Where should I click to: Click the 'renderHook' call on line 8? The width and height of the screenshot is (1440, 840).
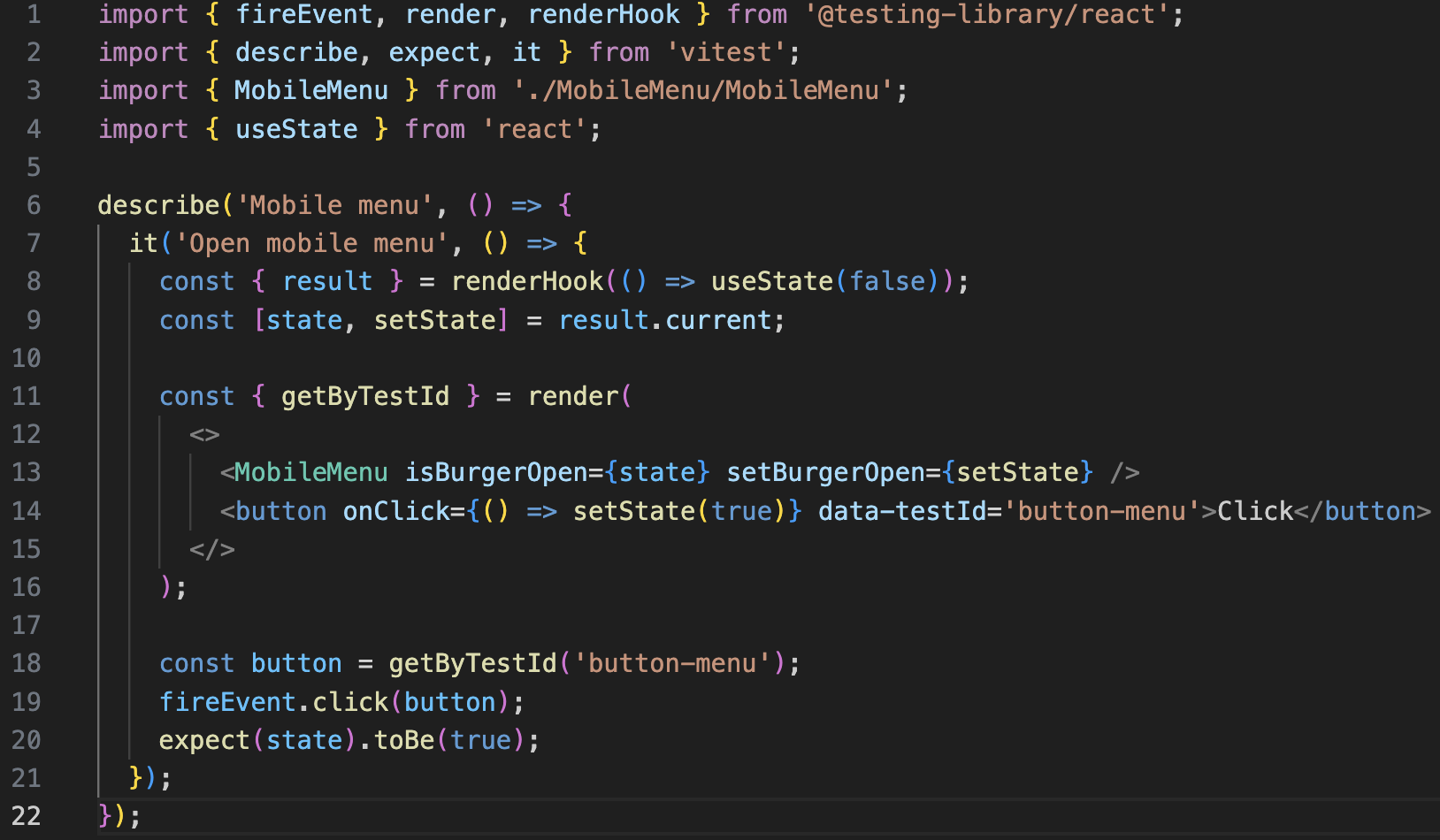[527, 281]
